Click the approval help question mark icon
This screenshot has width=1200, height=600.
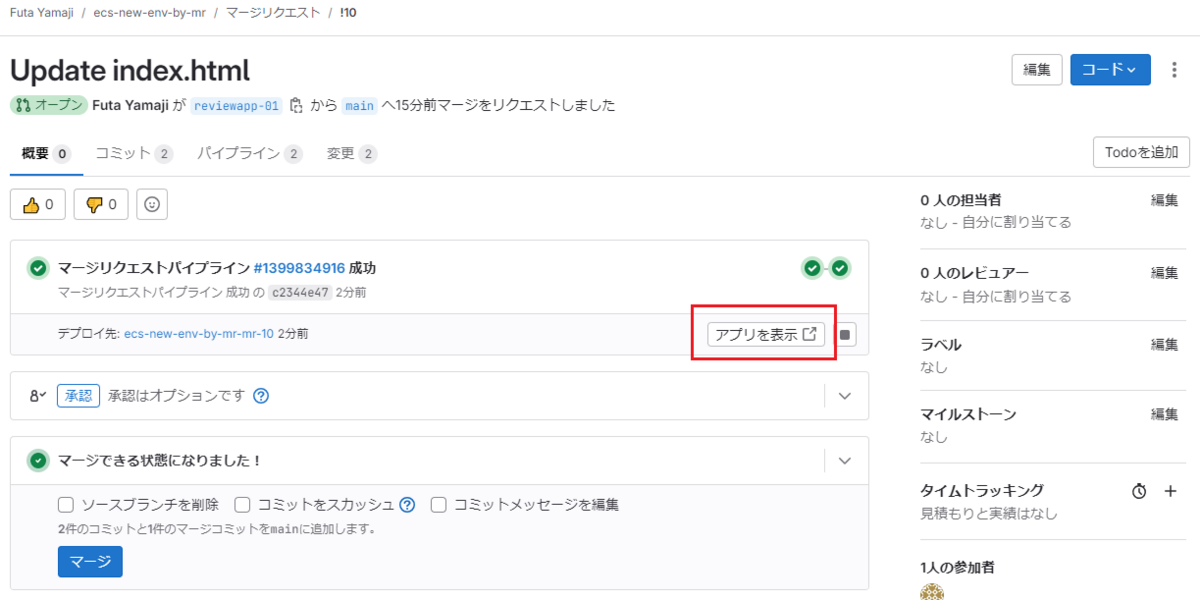(261, 396)
